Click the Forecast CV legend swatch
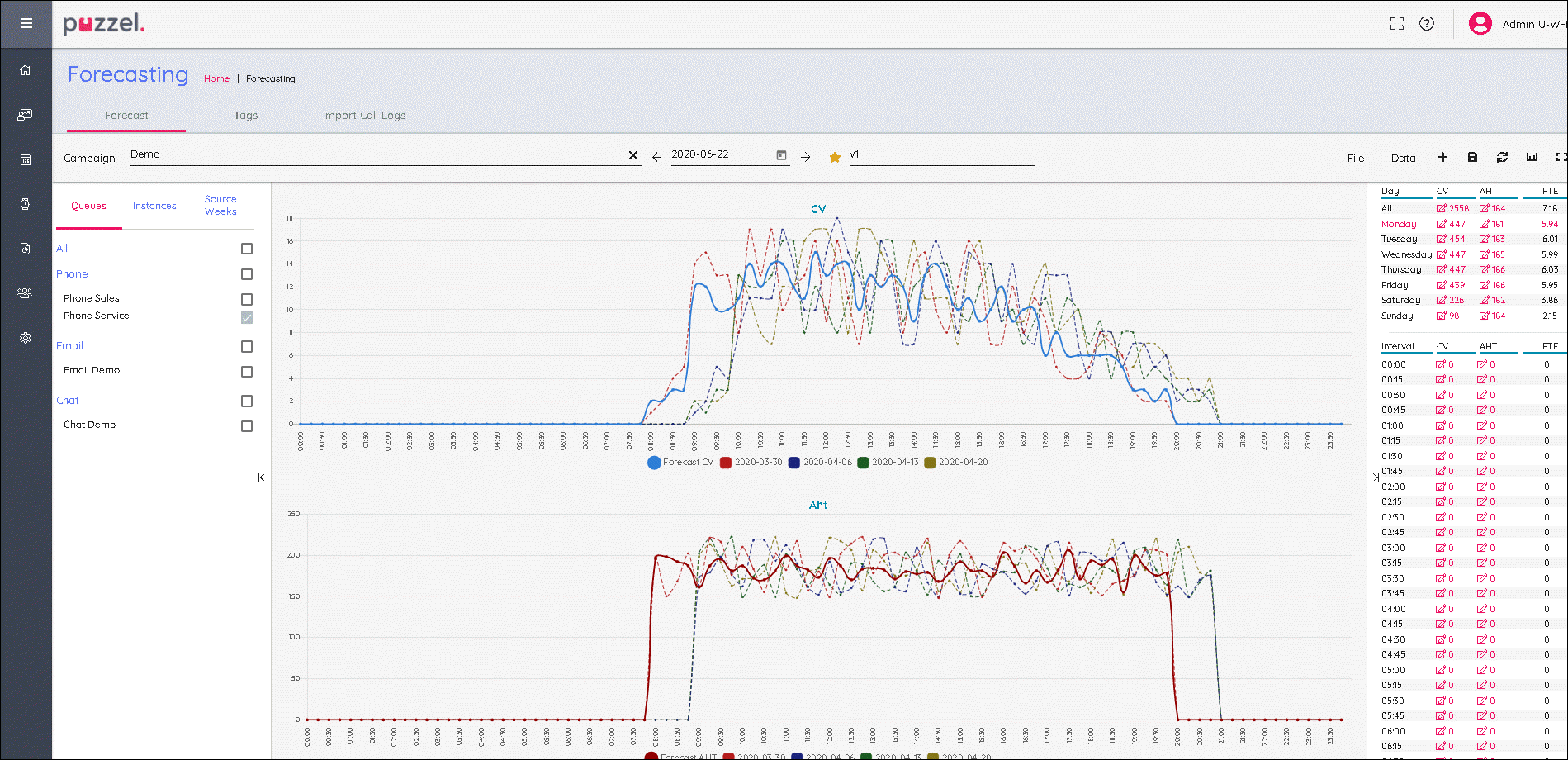The image size is (1568, 760). pyautogui.click(x=654, y=463)
